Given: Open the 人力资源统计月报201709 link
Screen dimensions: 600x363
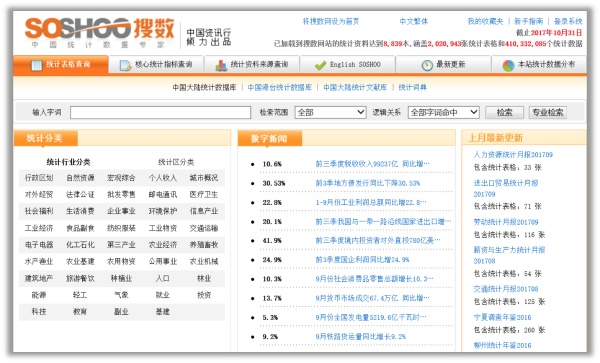Looking at the screenshot, I should pos(513,155).
